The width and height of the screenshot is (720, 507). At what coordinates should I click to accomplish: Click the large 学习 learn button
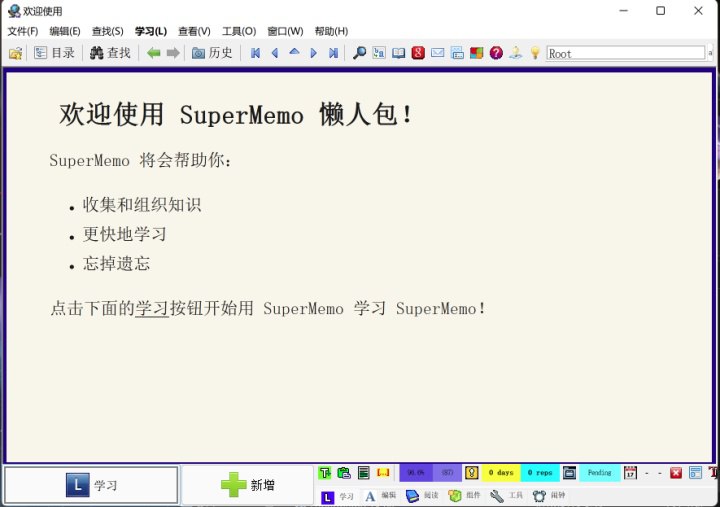(x=91, y=485)
